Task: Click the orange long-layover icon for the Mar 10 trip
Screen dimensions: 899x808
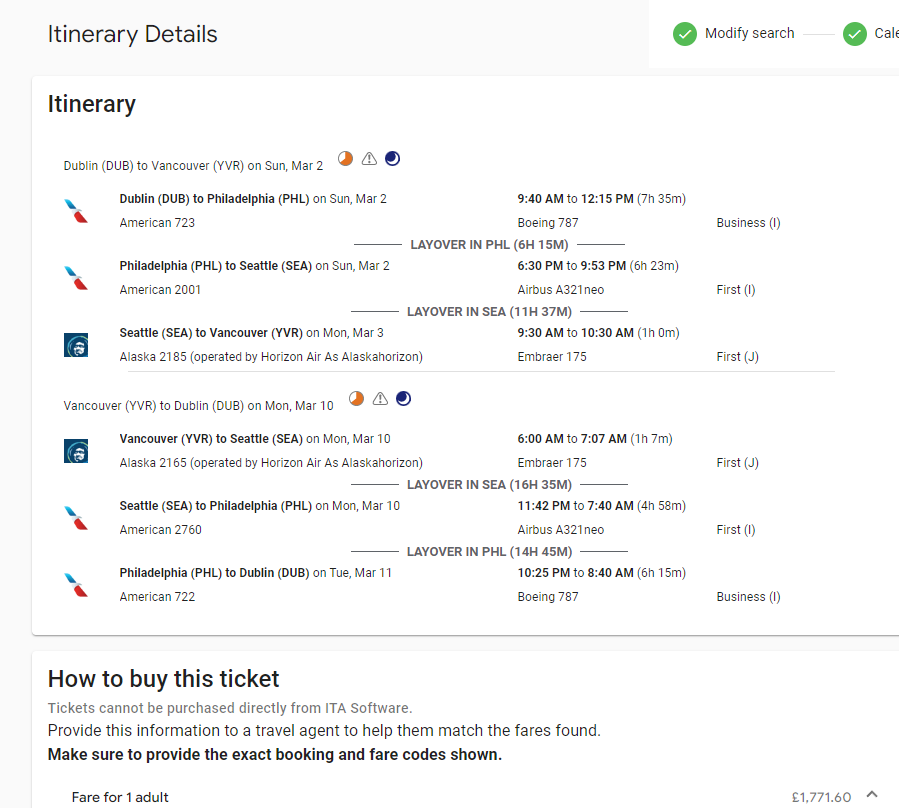Action: (x=357, y=399)
